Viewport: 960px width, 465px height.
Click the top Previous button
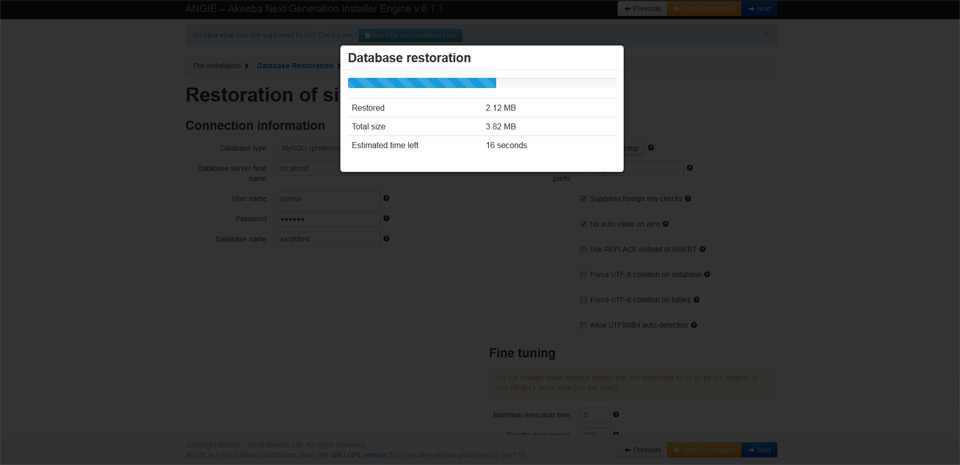click(x=642, y=9)
